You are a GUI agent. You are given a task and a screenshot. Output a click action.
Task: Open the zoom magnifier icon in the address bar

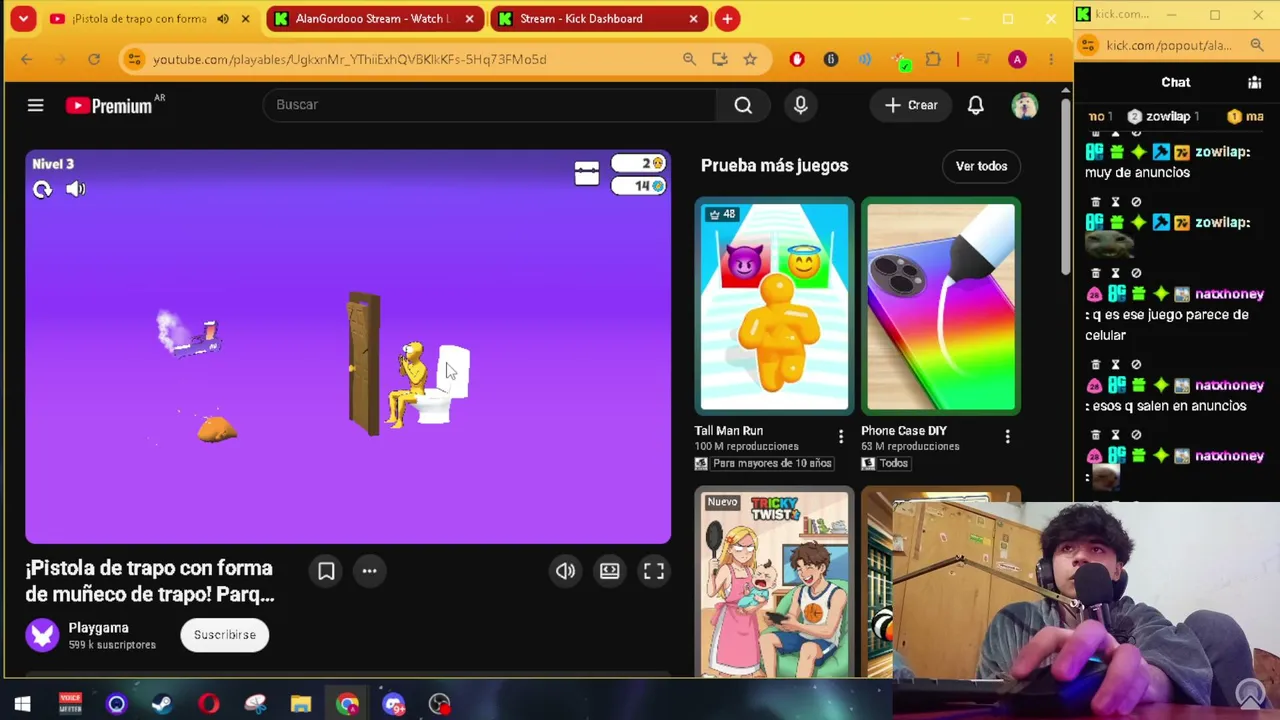[x=689, y=60]
